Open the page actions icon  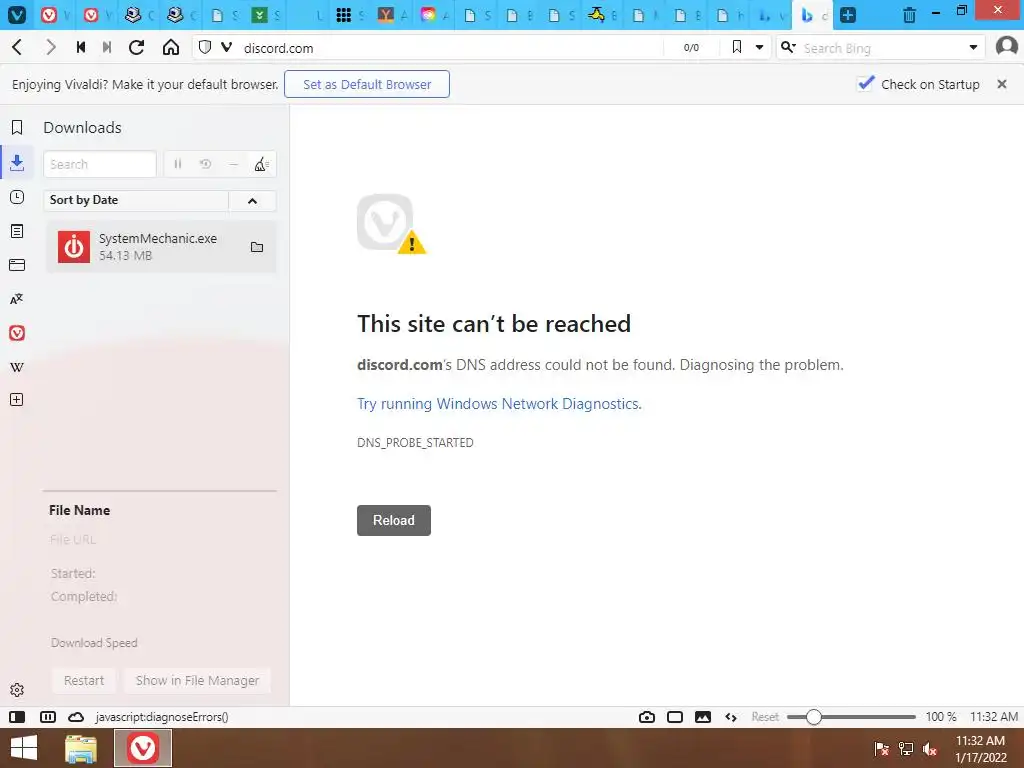pos(731,717)
